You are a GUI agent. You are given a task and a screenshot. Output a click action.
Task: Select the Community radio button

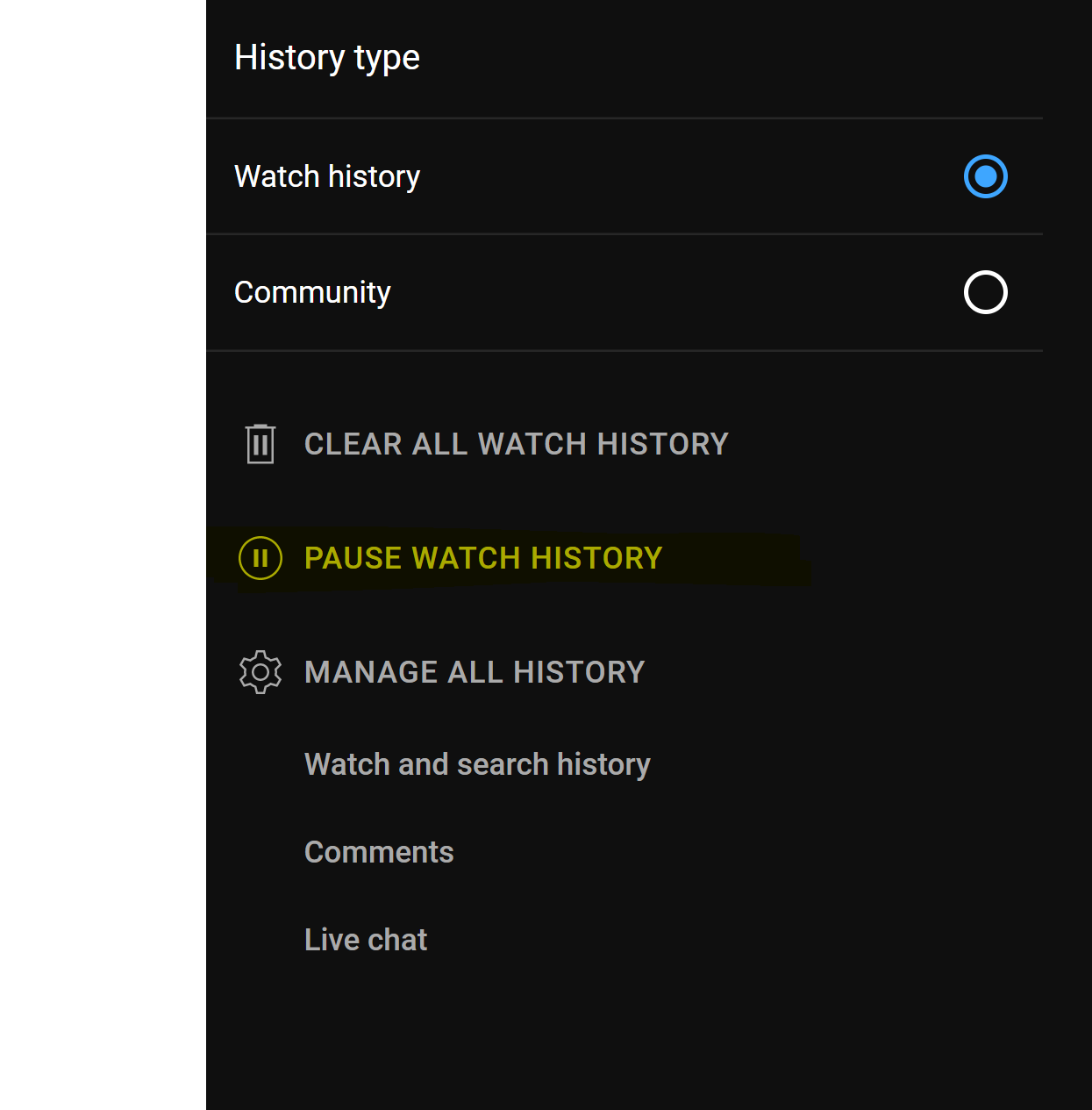pos(985,292)
